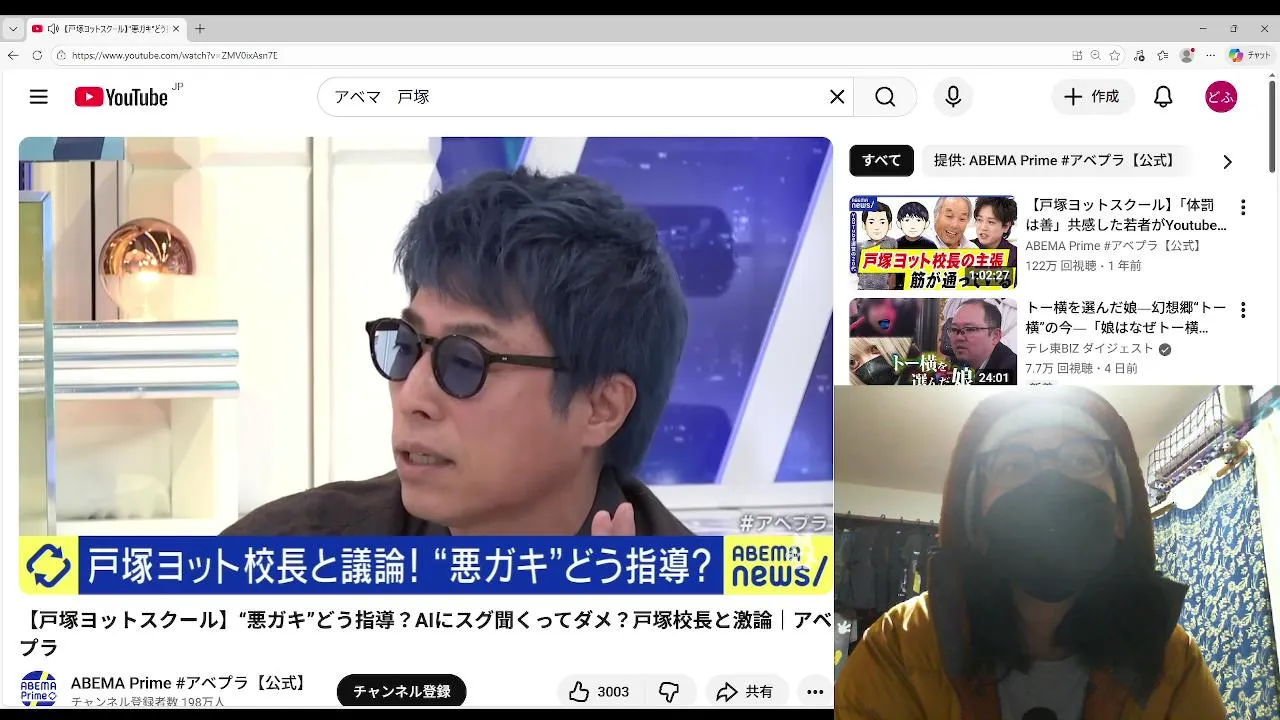Open ABEMA Prime channel avatar

(39, 689)
